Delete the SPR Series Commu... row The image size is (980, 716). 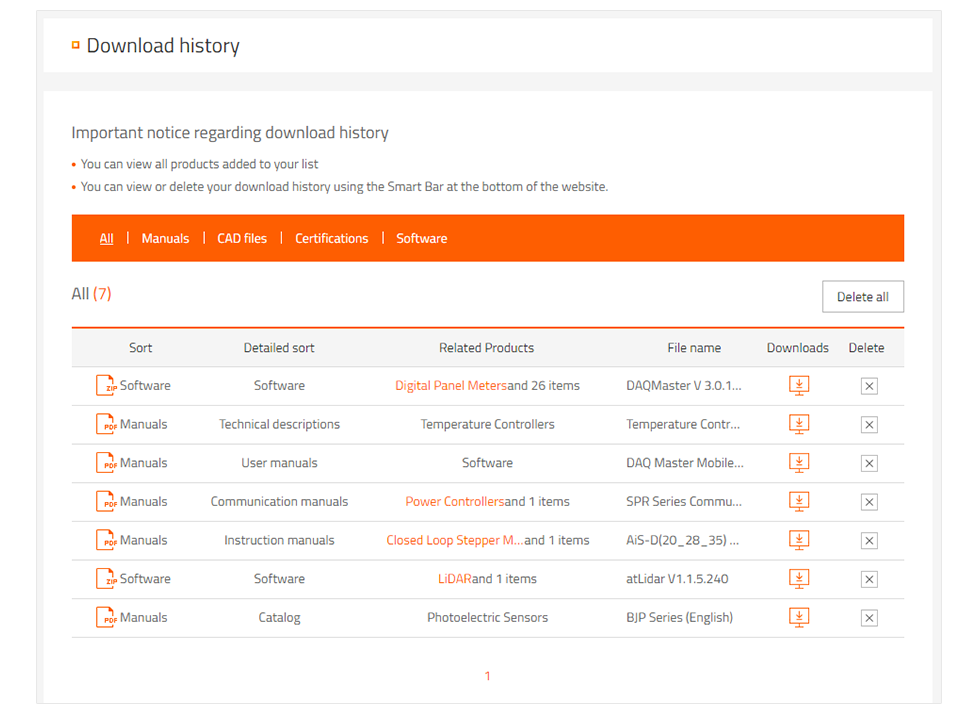click(869, 502)
